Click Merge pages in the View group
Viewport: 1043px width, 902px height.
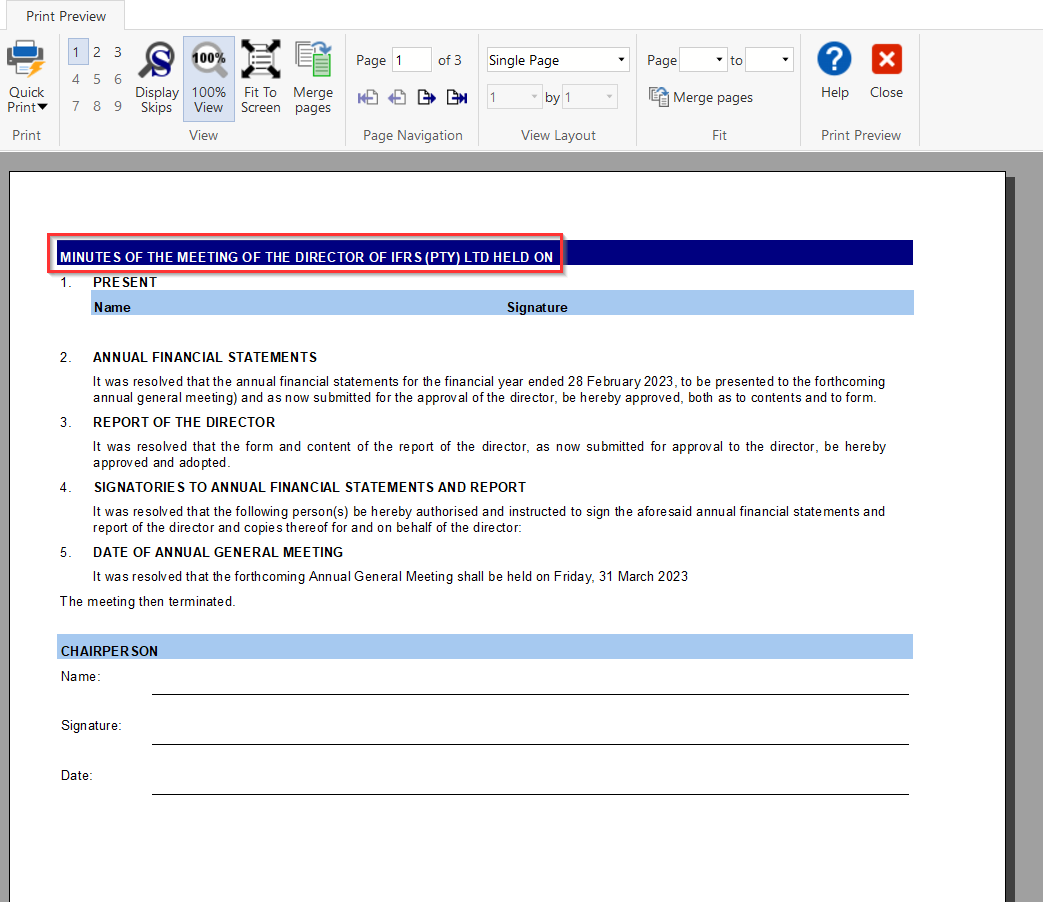click(x=313, y=78)
